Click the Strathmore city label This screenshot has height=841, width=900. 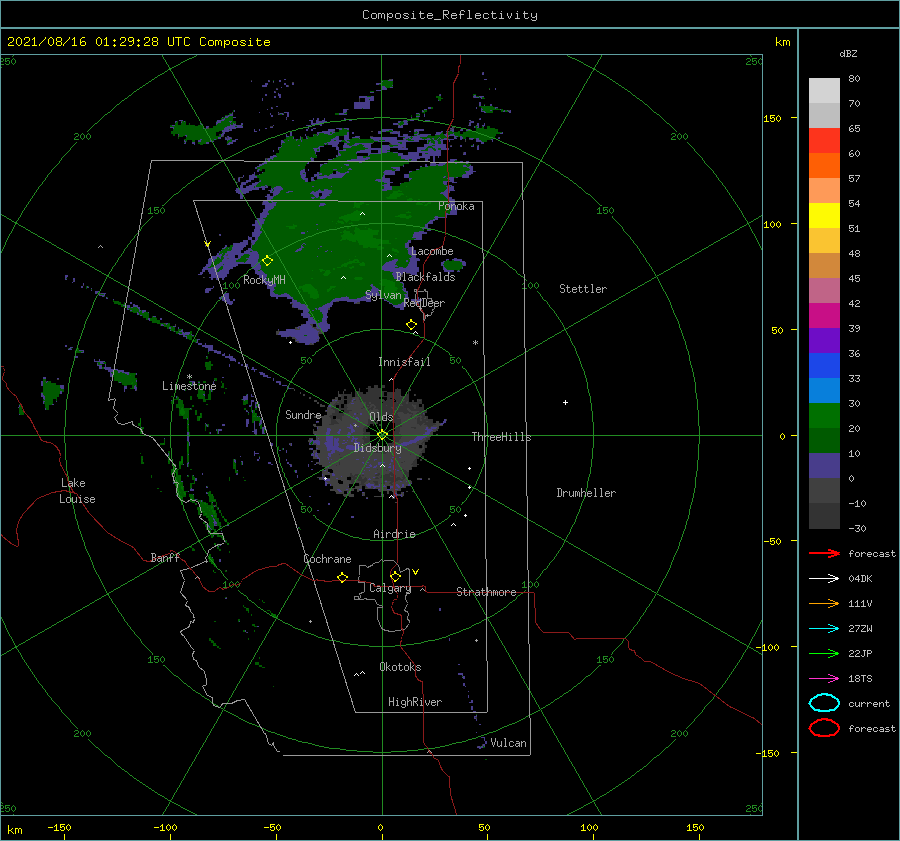coord(486,592)
